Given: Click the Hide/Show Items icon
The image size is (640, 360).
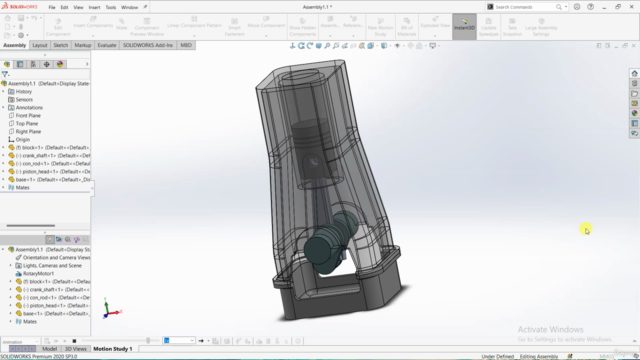Looking at the screenshot, I should [397, 46].
